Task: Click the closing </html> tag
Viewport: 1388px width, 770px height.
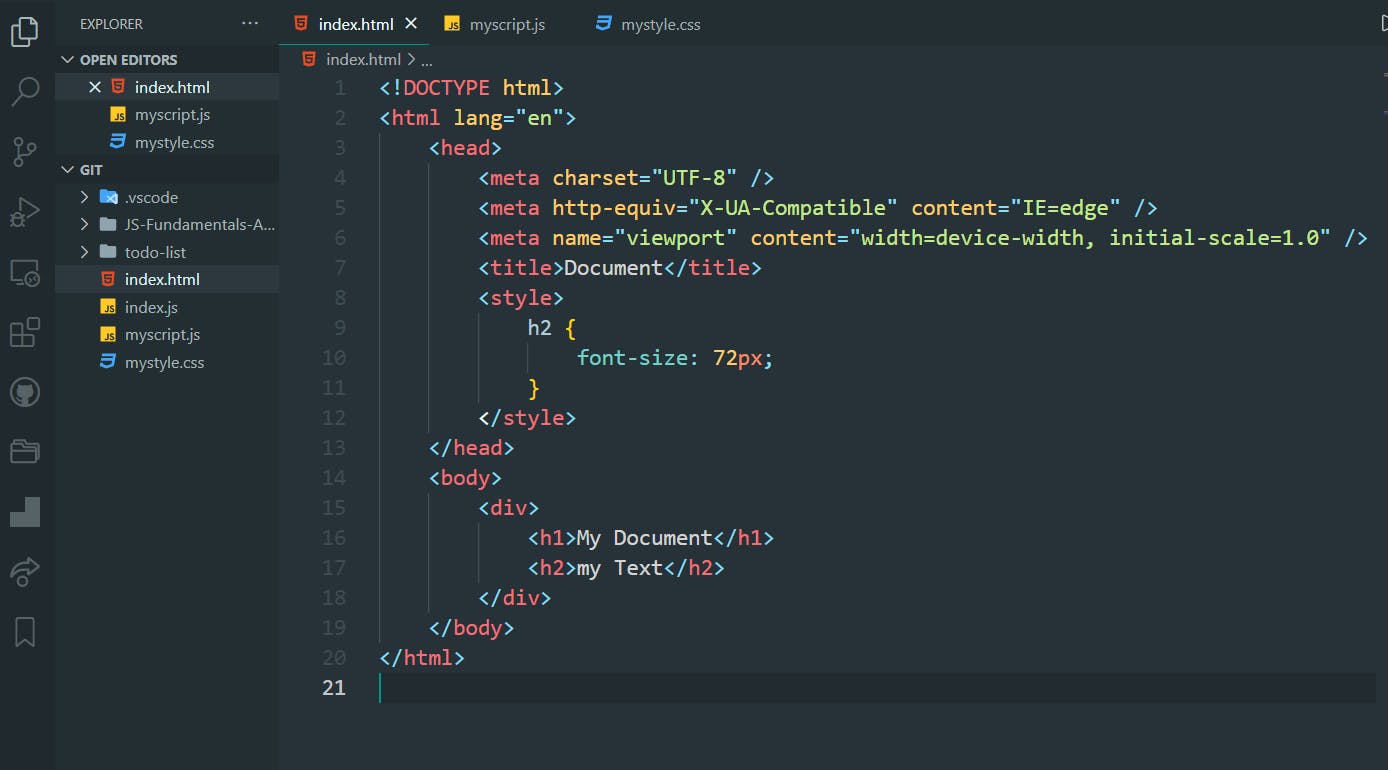Action: point(422,658)
